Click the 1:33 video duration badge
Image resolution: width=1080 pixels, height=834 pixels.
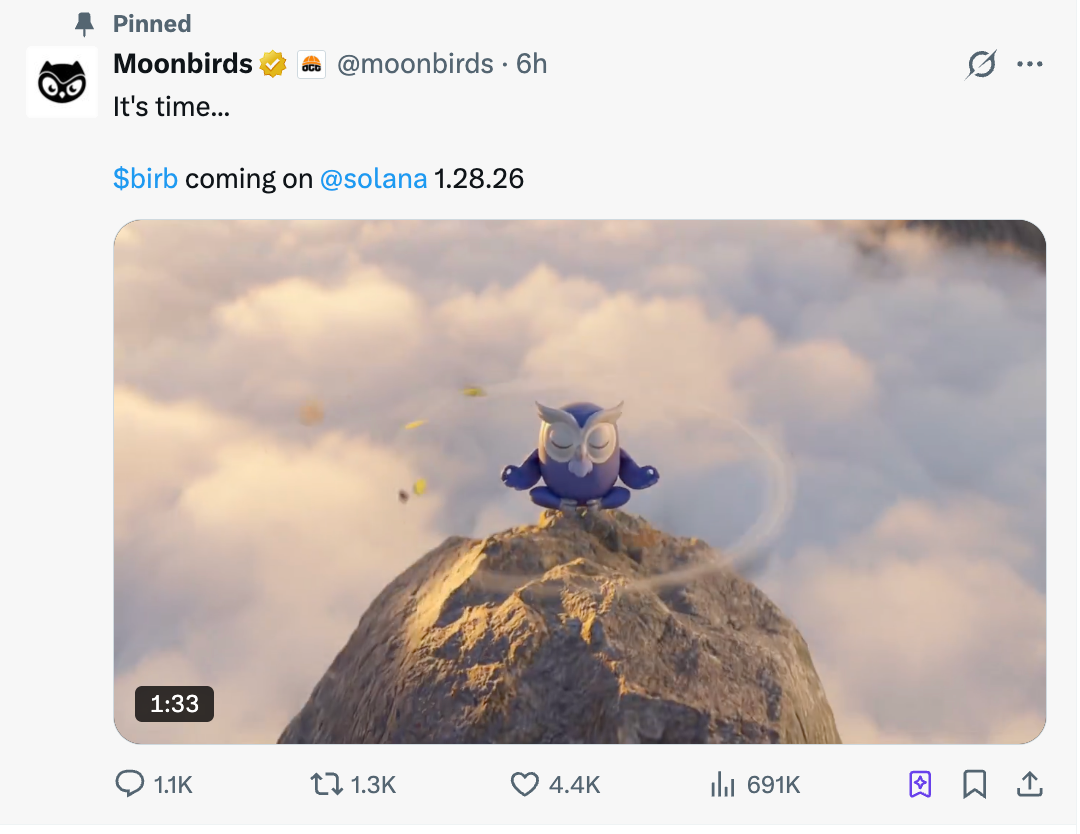click(174, 704)
